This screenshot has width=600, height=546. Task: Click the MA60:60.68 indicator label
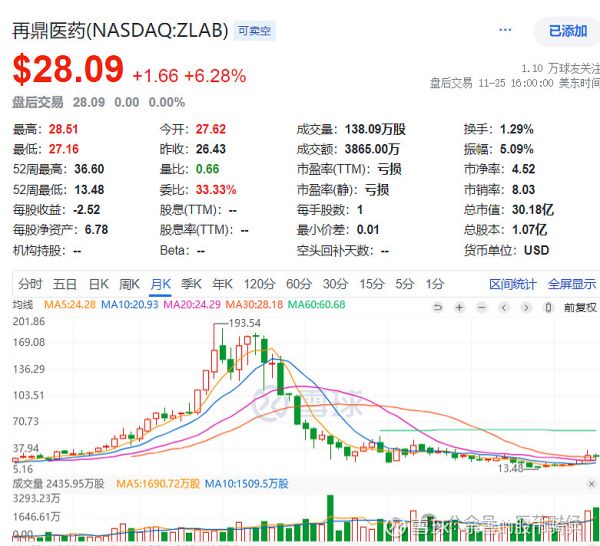pos(316,305)
